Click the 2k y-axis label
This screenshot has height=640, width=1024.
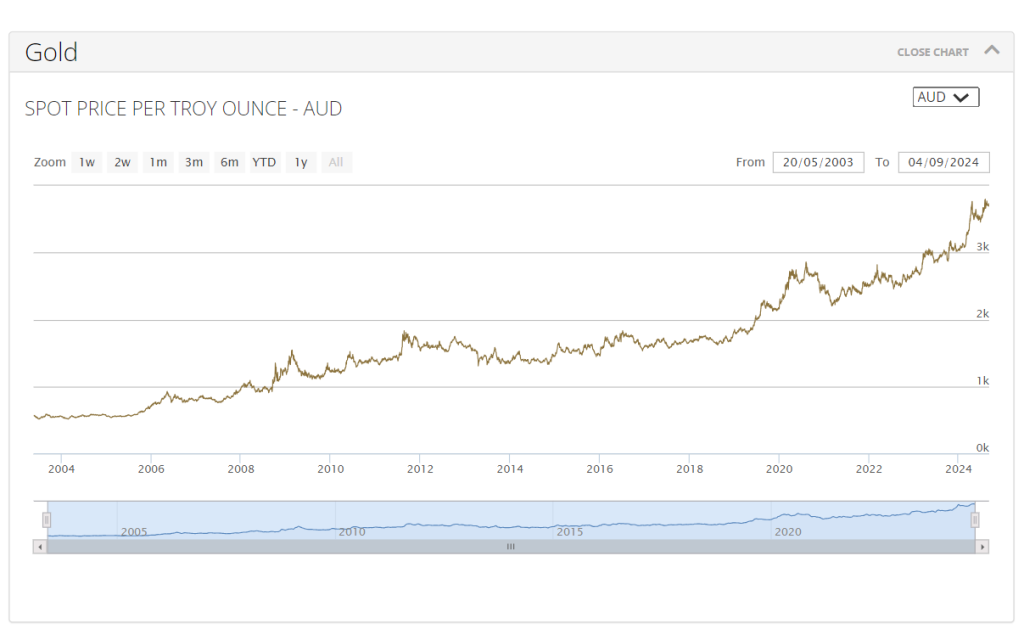coord(982,313)
